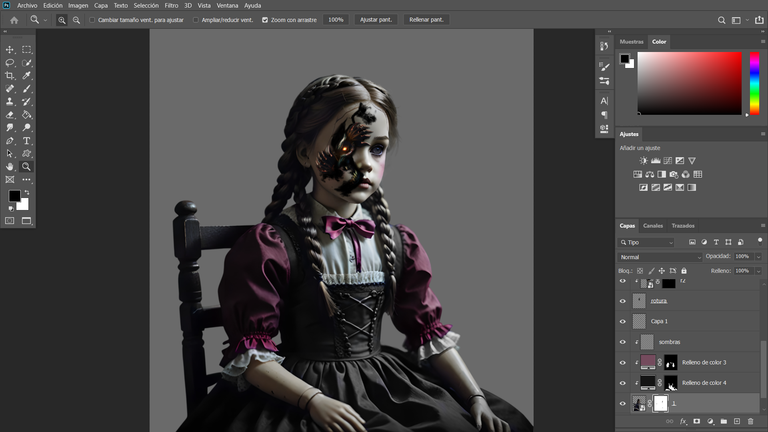
Task: Open the Capas panel menu
Action: [763, 226]
